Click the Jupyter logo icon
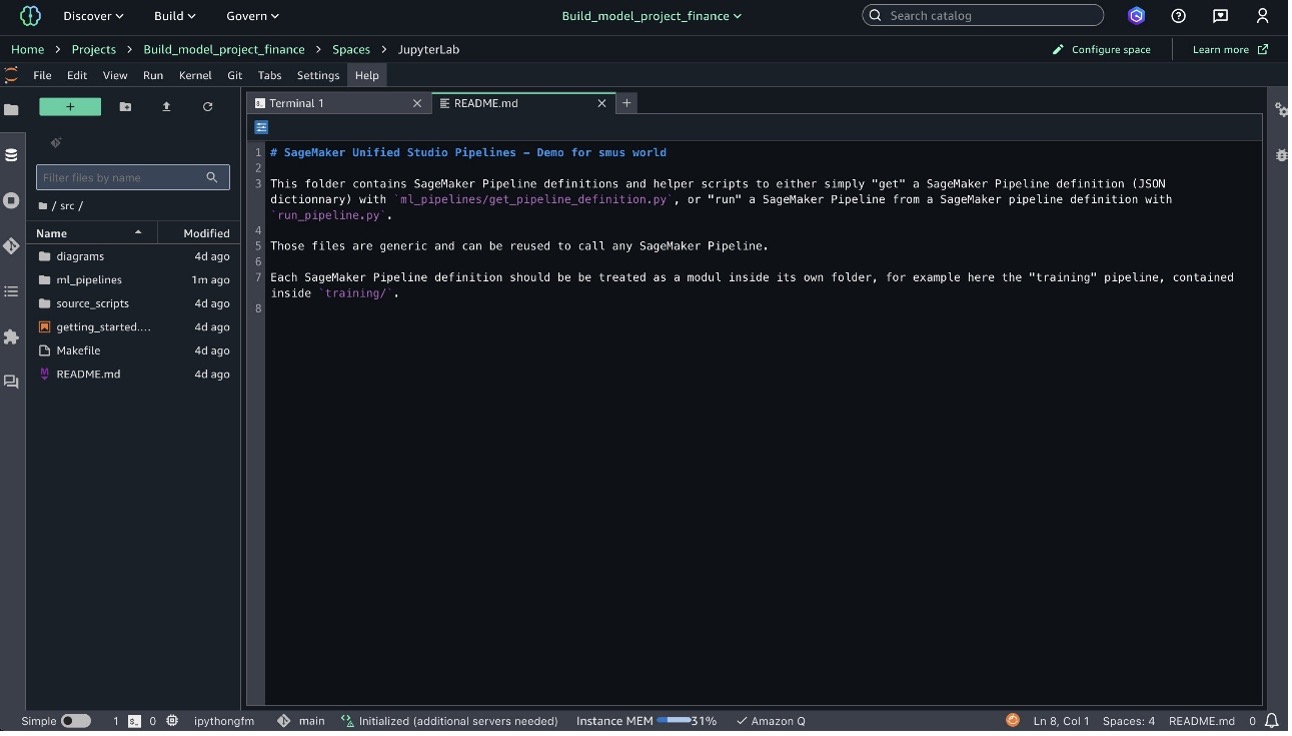Image resolution: width=1292 pixels, height=736 pixels. point(11,75)
